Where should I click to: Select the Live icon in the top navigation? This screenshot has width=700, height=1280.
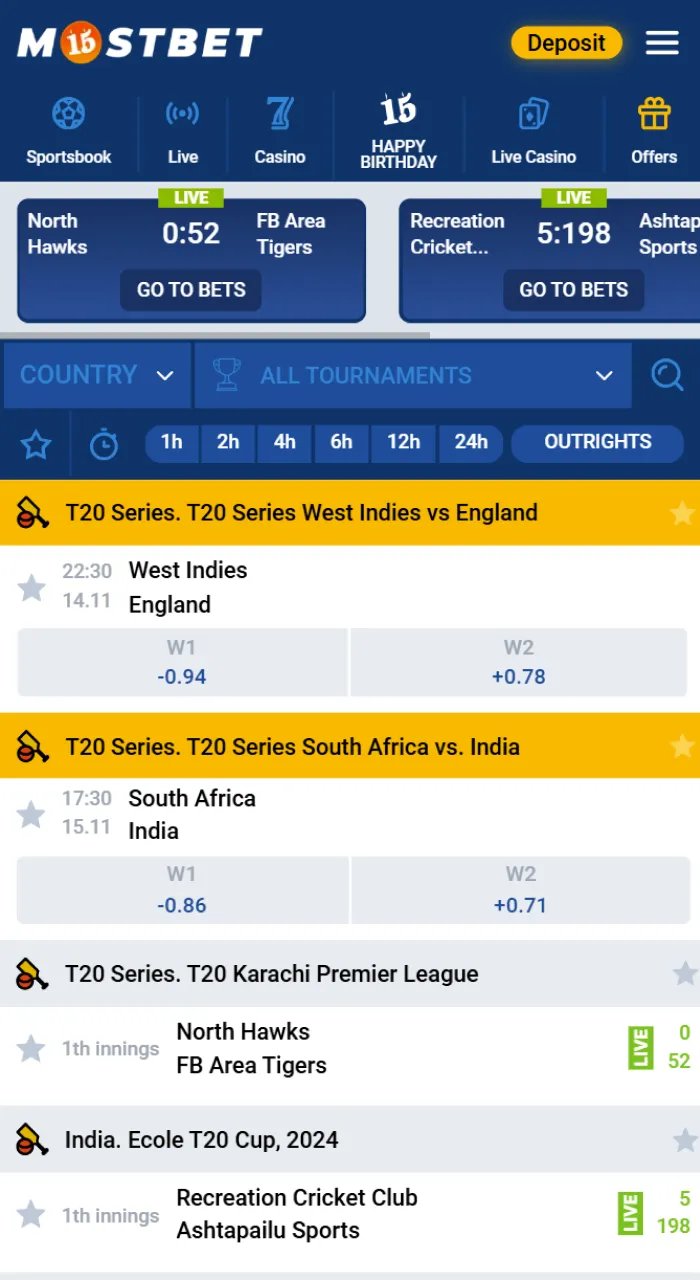[x=183, y=128]
